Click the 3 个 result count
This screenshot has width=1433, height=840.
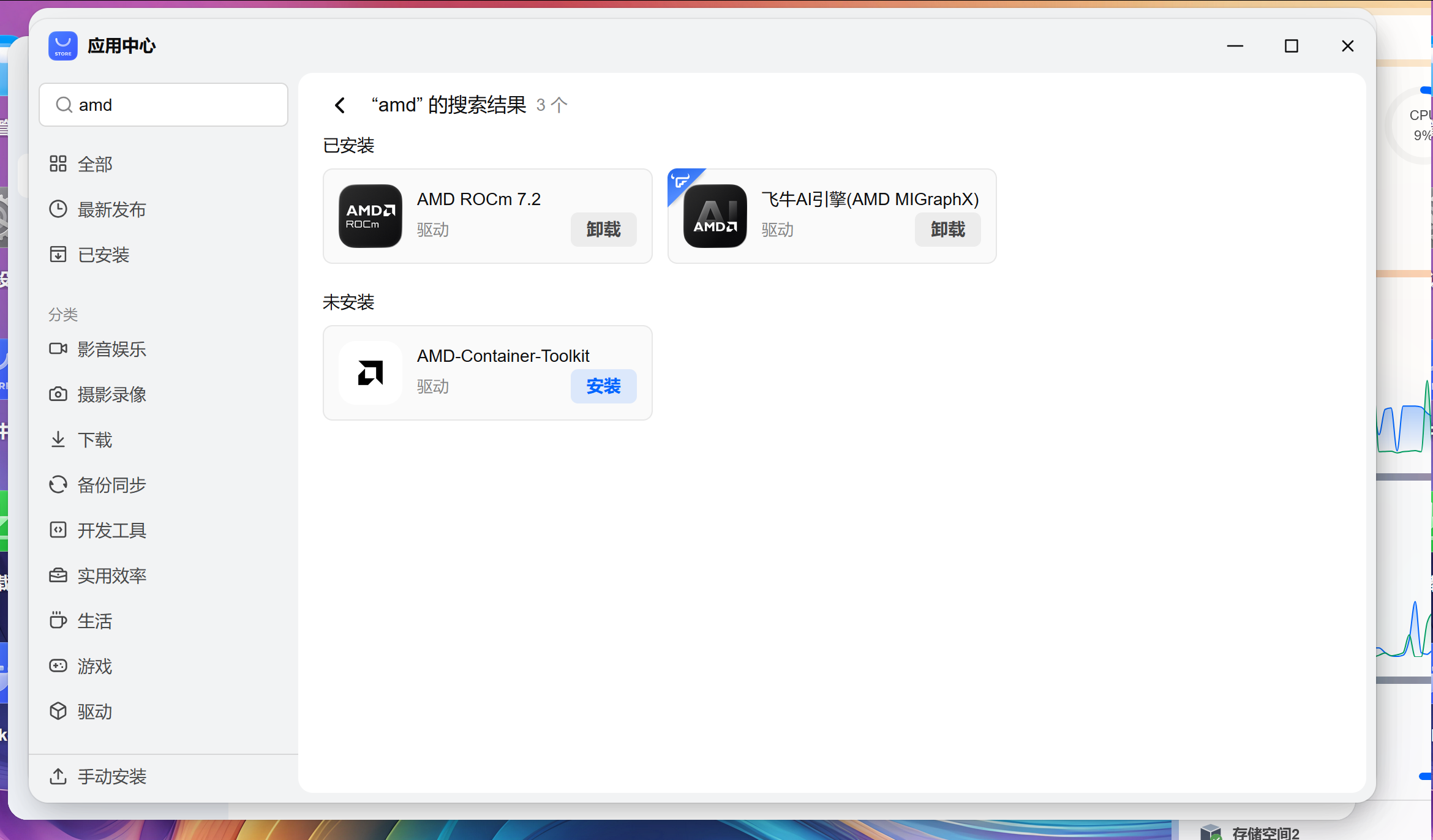[x=552, y=105]
